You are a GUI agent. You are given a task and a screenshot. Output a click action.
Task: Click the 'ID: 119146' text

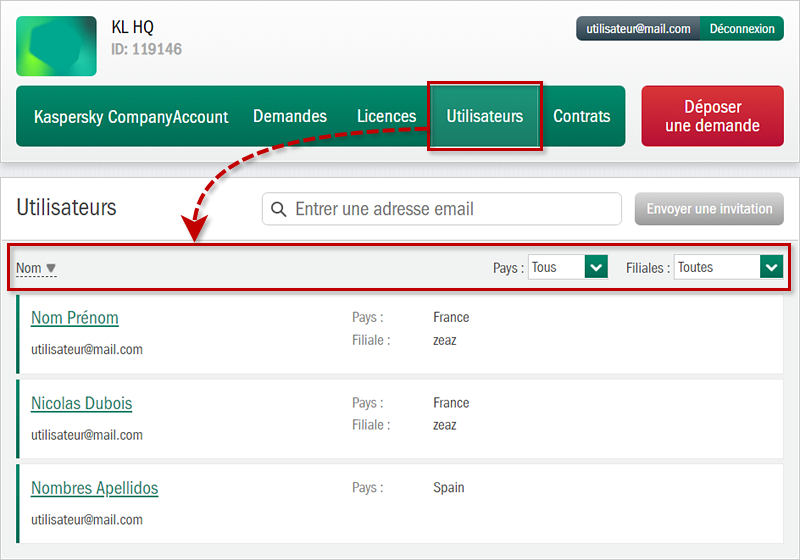(146, 49)
